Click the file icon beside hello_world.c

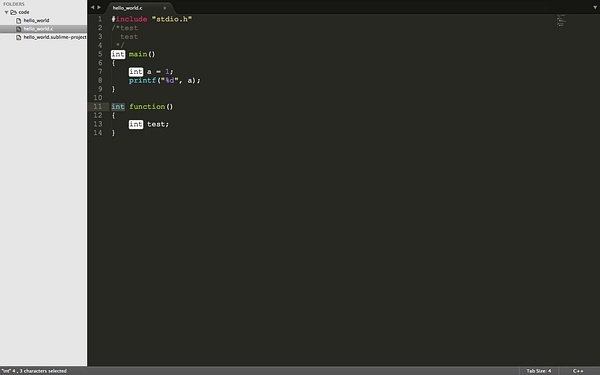click(18, 29)
